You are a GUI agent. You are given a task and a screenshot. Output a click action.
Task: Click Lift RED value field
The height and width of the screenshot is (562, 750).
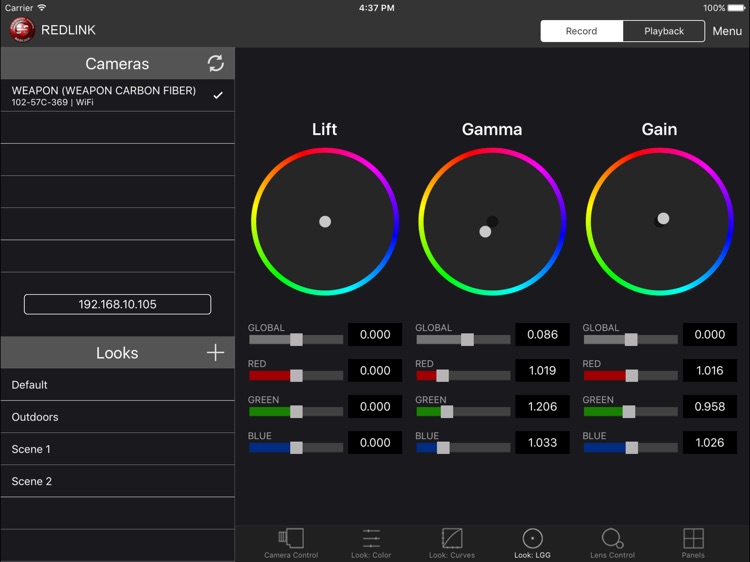[x=375, y=370]
